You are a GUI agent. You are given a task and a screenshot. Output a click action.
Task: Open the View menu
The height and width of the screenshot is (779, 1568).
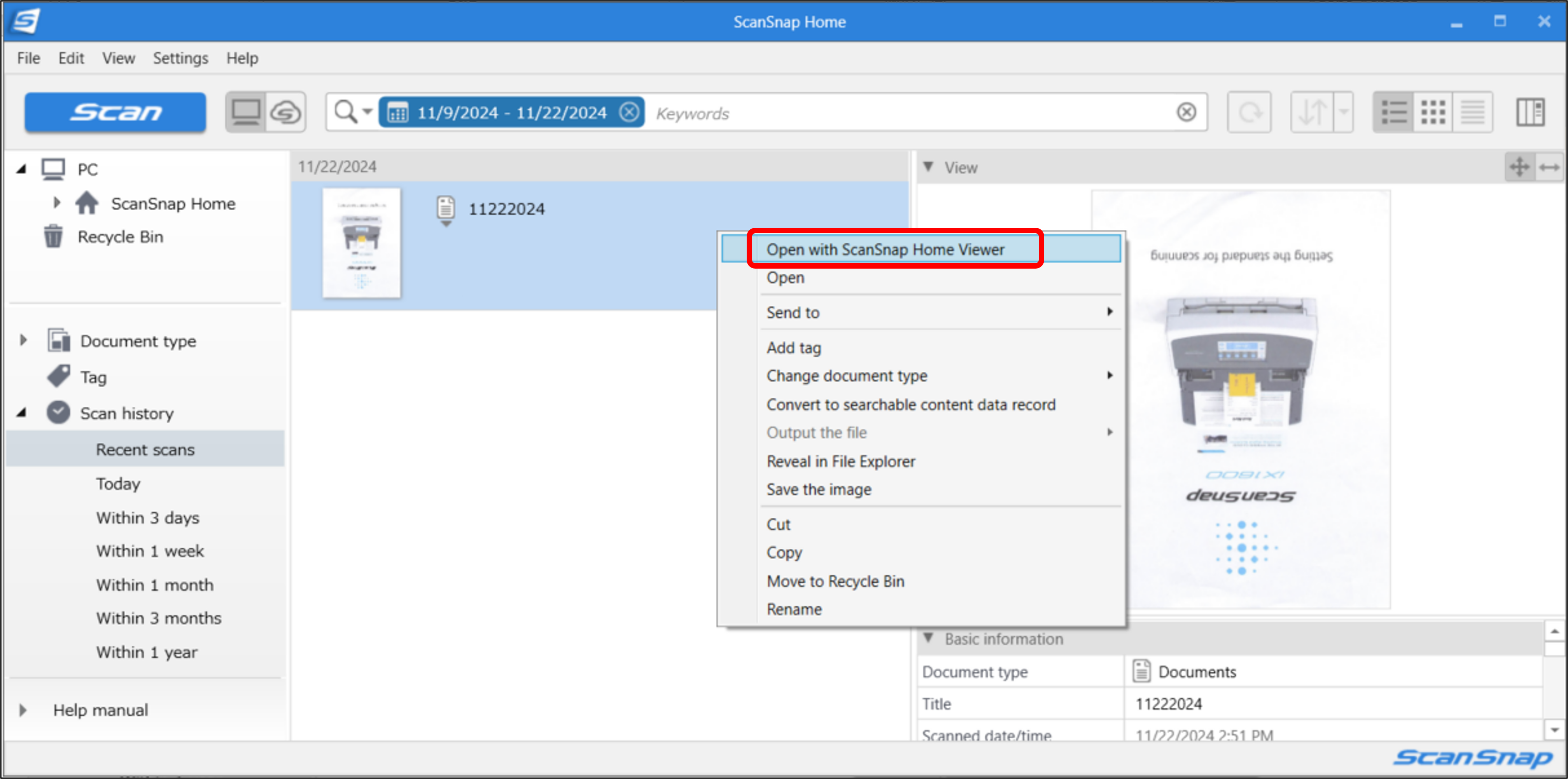[x=118, y=58]
